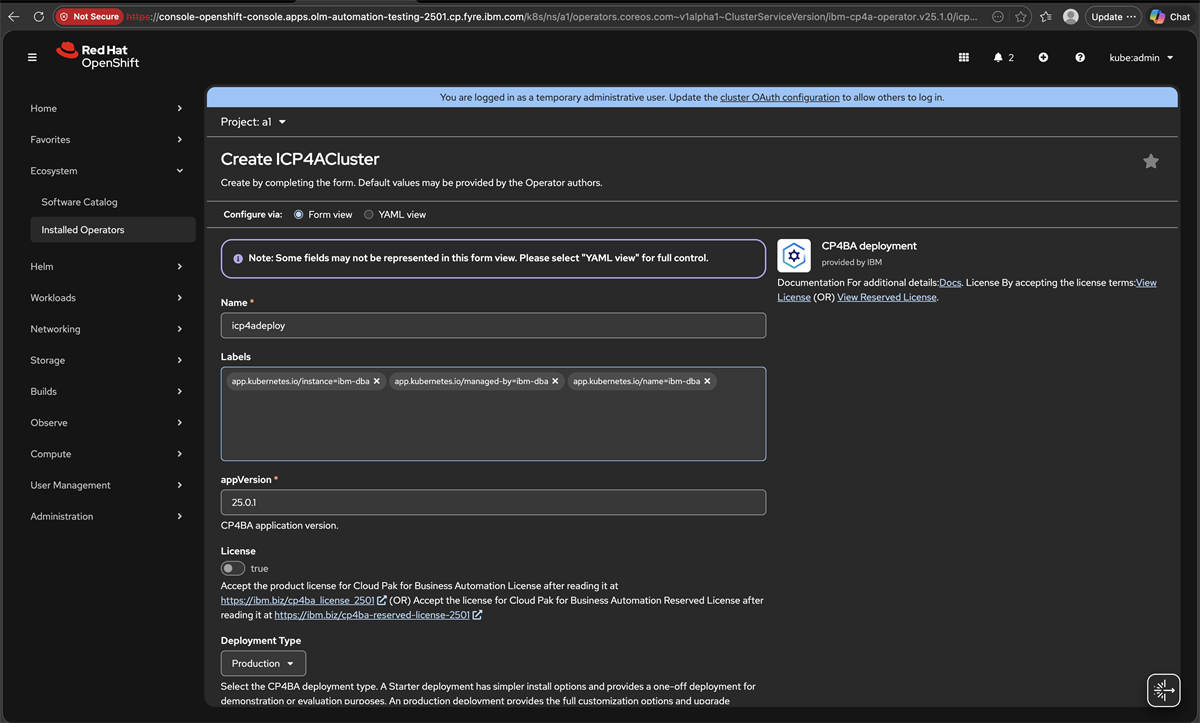The width and height of the screenshot is (1200, 723).
Task: Bookmark page with browser star icon
Action: pyautogui.click(x=1020, y=17)
